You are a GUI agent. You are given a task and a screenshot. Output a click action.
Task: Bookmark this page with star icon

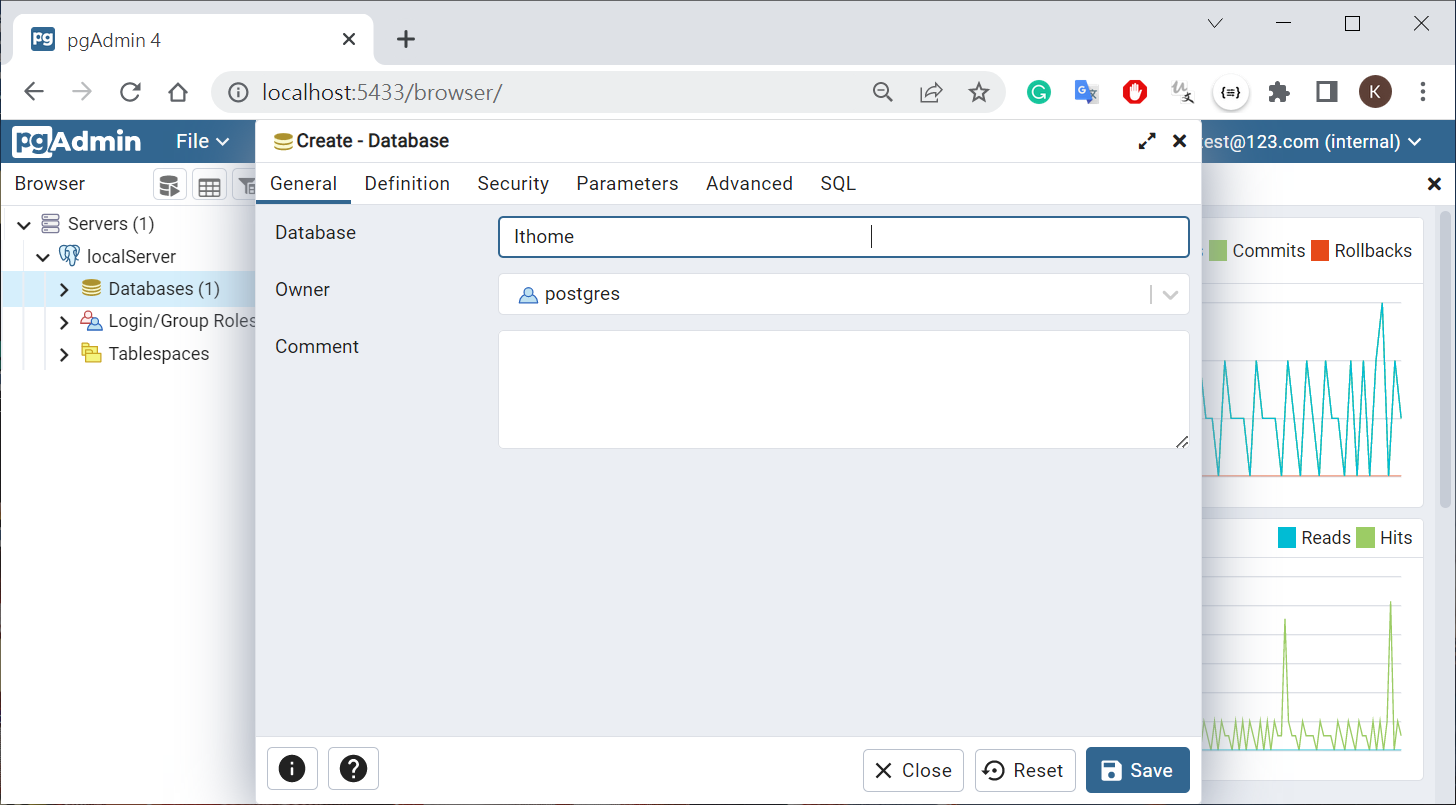click(978, 93)
